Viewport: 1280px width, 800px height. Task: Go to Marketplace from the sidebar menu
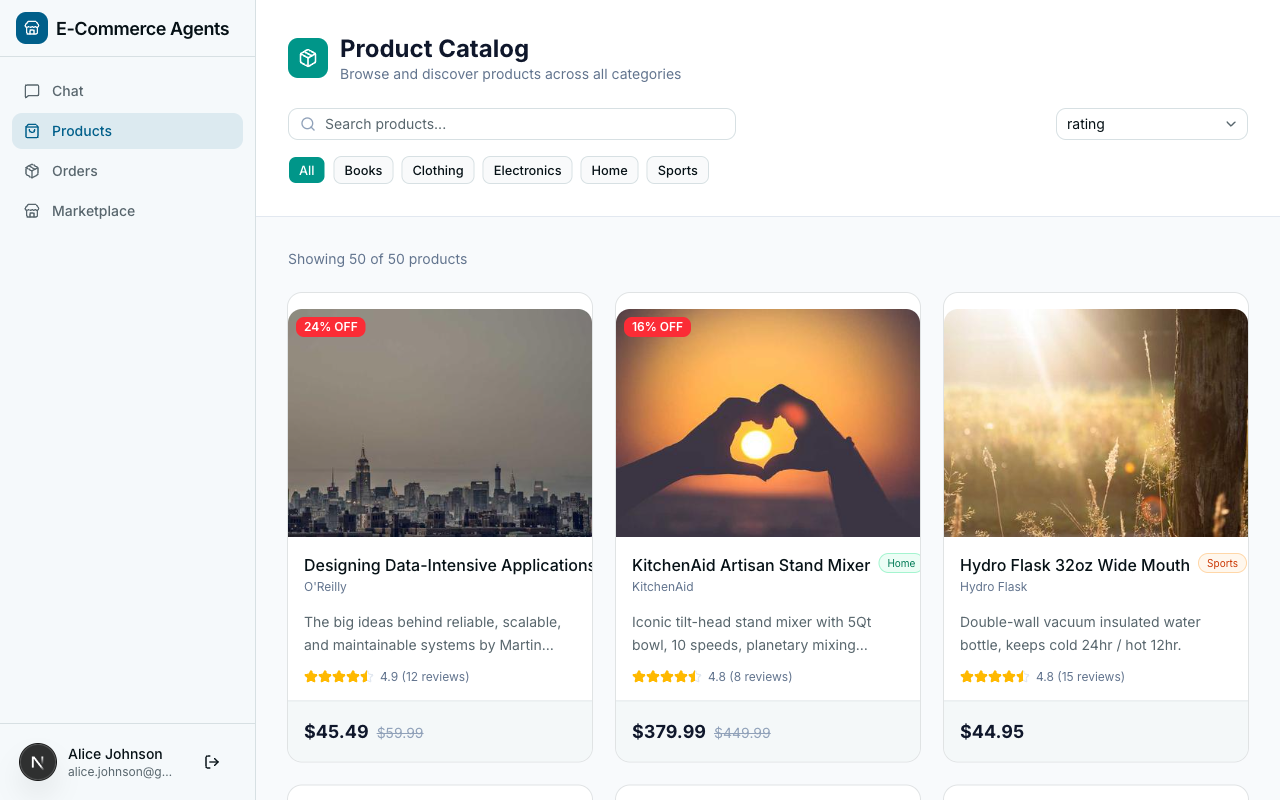click(x=93, y=211)
